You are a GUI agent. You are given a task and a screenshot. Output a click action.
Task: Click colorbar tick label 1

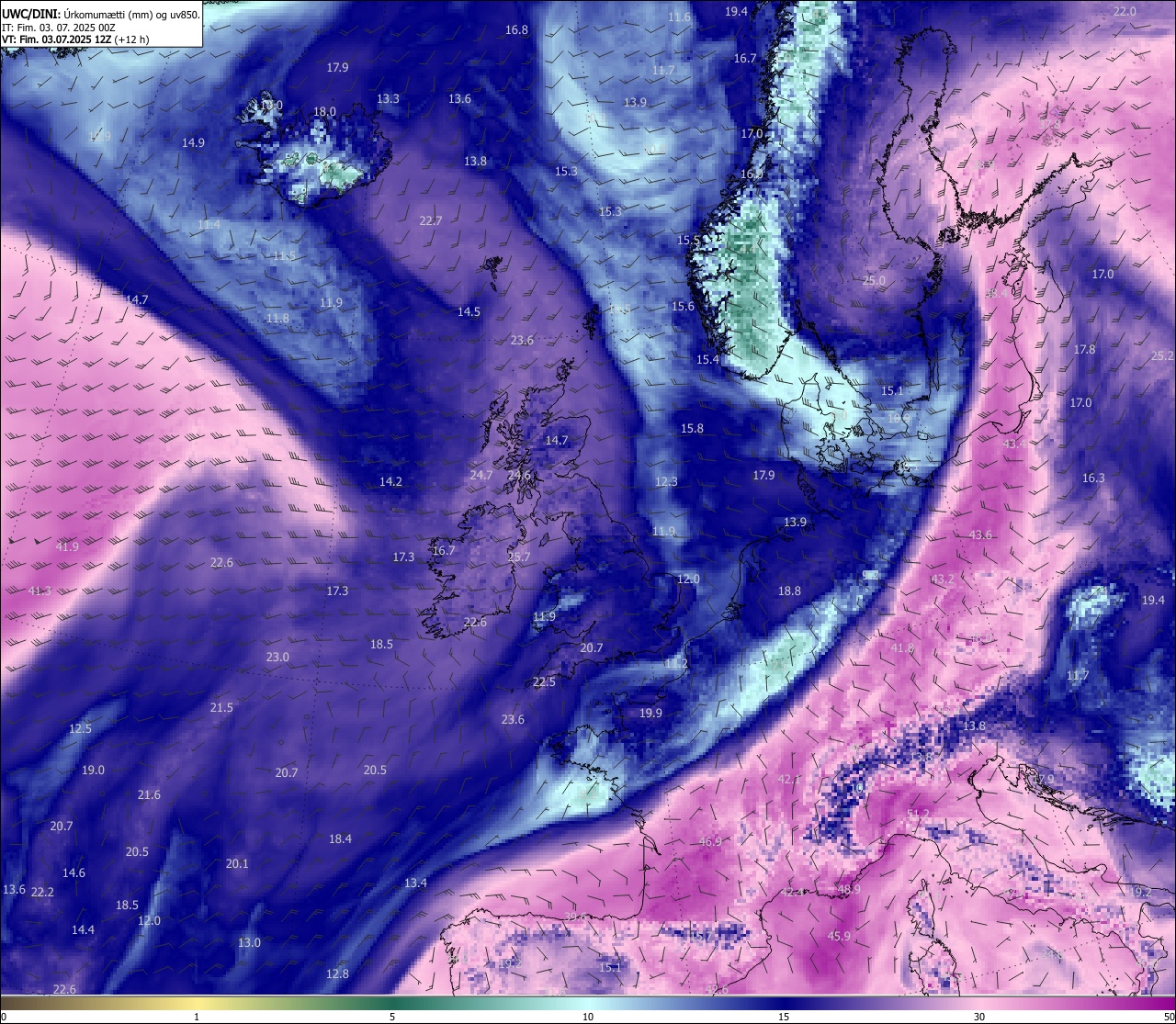tap(197, 1017)
